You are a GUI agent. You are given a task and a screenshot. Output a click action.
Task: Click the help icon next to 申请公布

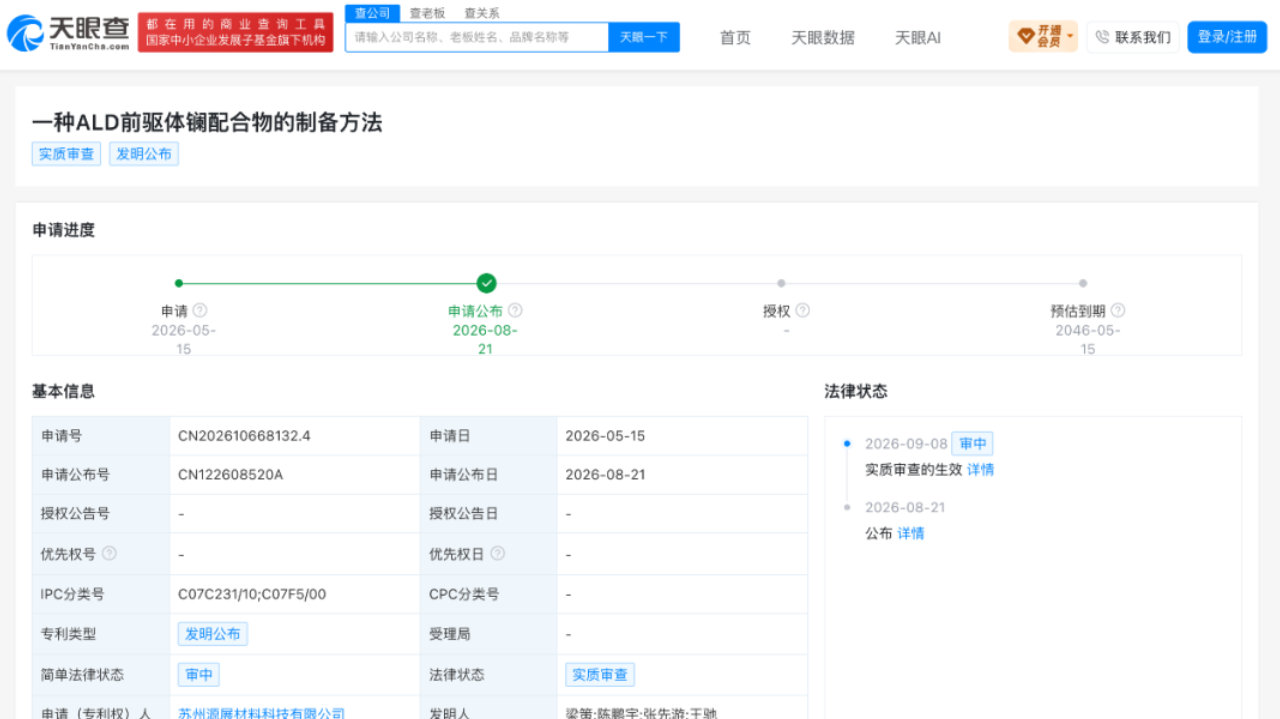click(515, 311)
